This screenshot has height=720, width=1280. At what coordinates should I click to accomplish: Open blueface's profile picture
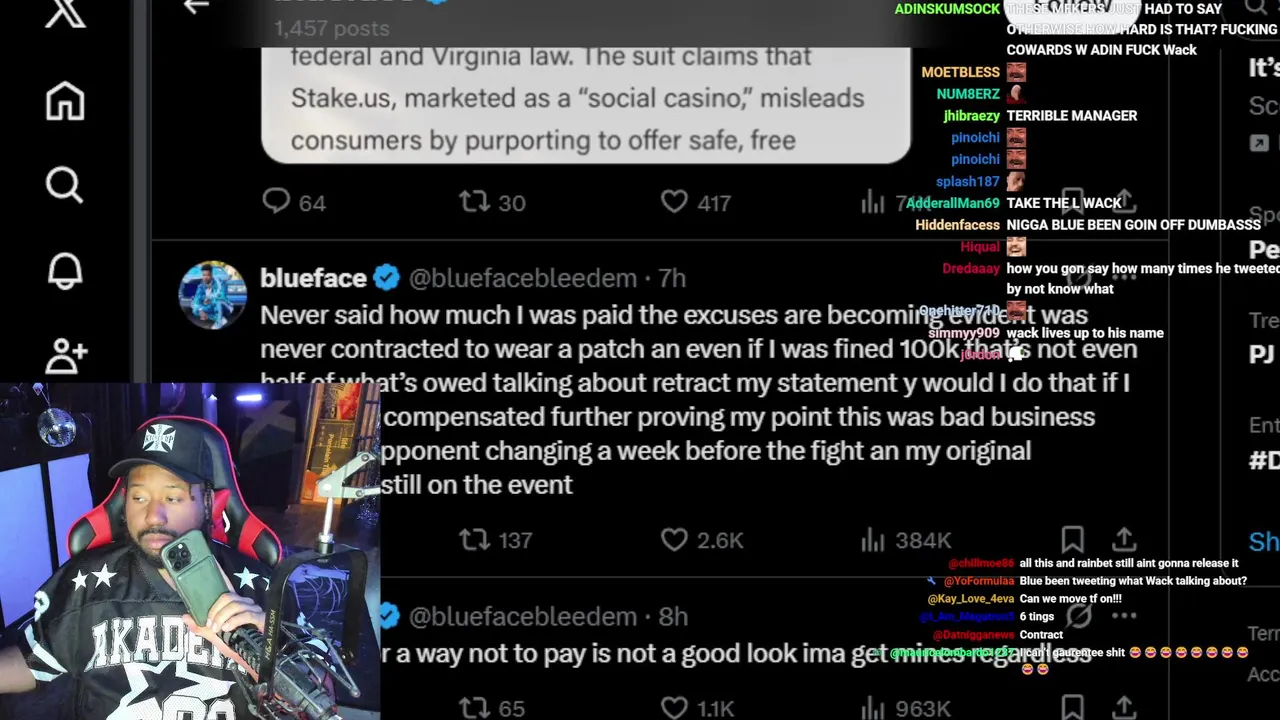tap(212, 295)
